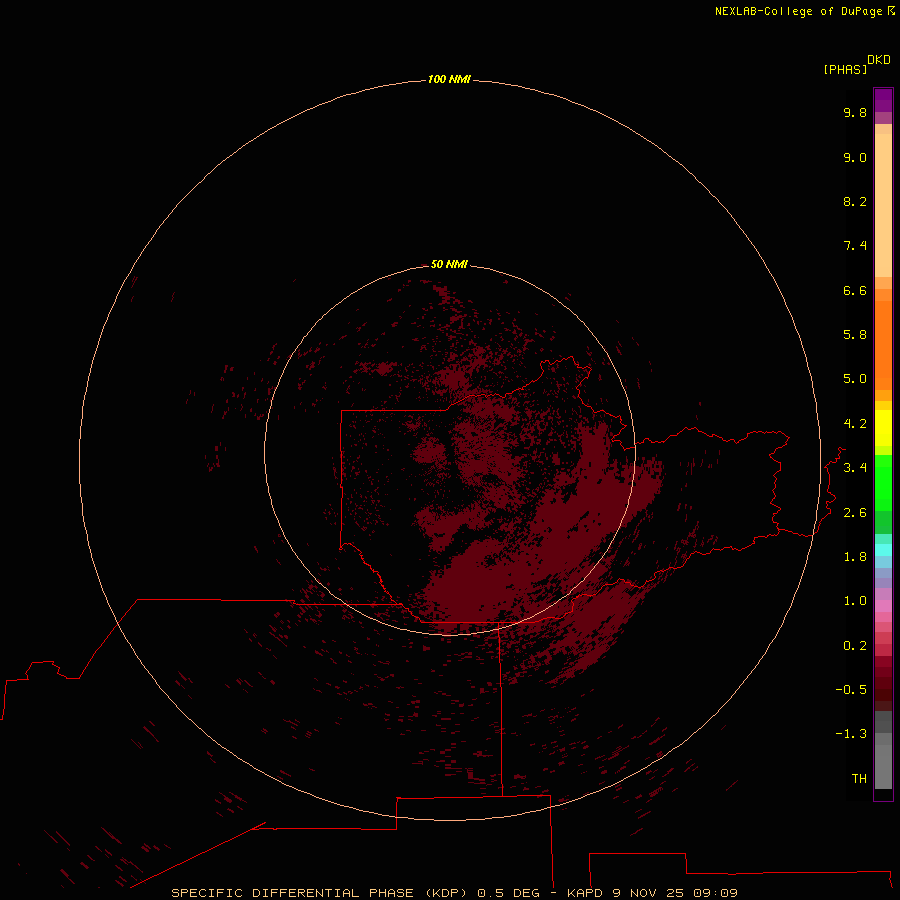Click the 1.0 legend value

click(x=855, y=601)
